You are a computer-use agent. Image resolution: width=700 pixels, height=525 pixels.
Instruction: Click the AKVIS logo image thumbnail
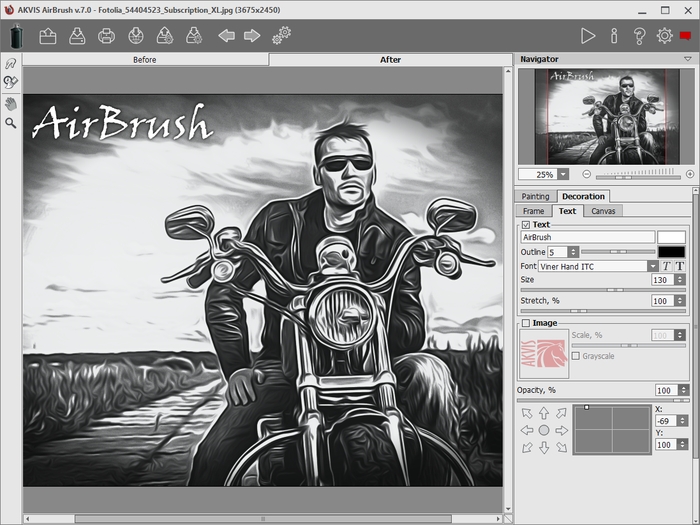tap(544, 354)
